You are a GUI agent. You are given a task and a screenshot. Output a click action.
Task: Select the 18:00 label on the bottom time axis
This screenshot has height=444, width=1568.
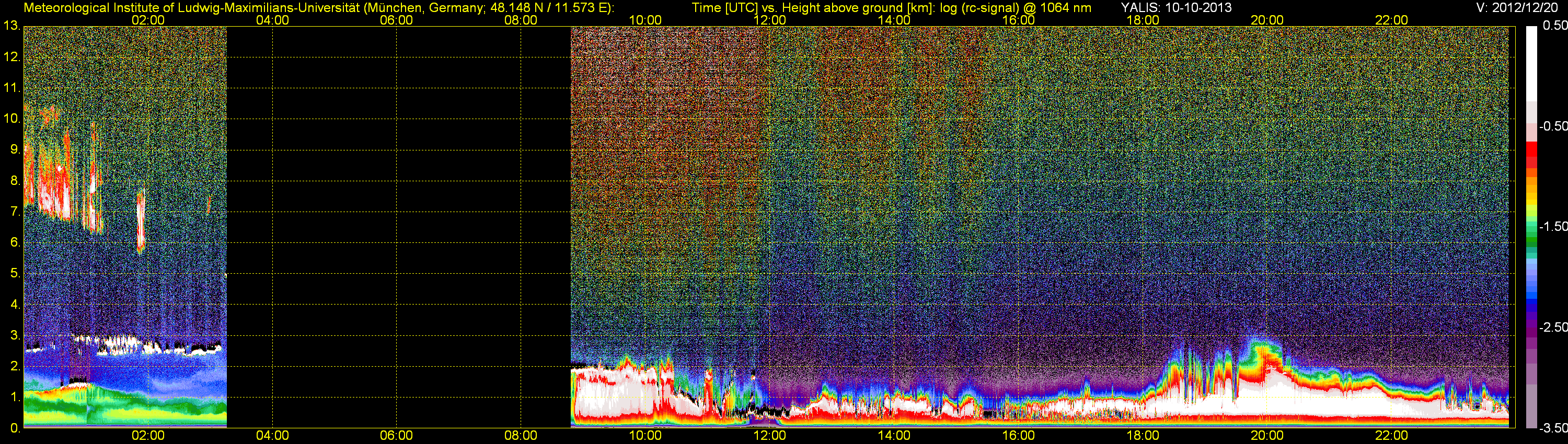[1143, 436]
